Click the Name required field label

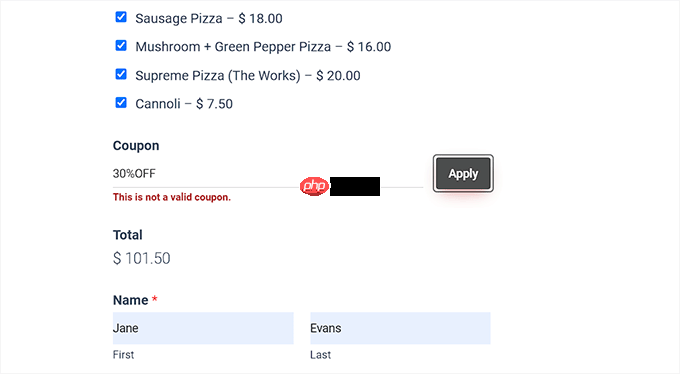click(x=135, y=300)
